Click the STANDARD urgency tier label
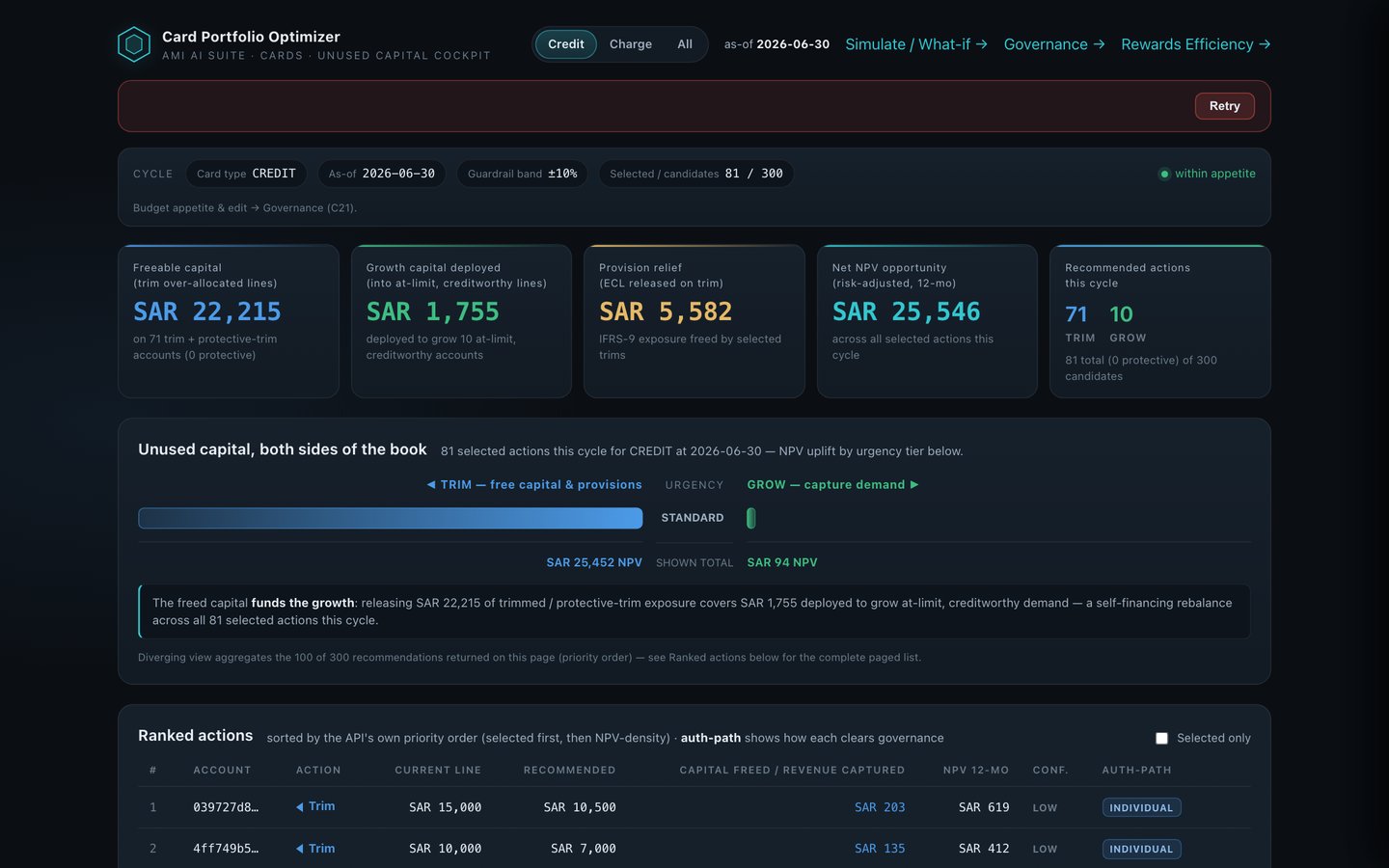The height and width of the screenshot is (868, 1389). (693, 518)
